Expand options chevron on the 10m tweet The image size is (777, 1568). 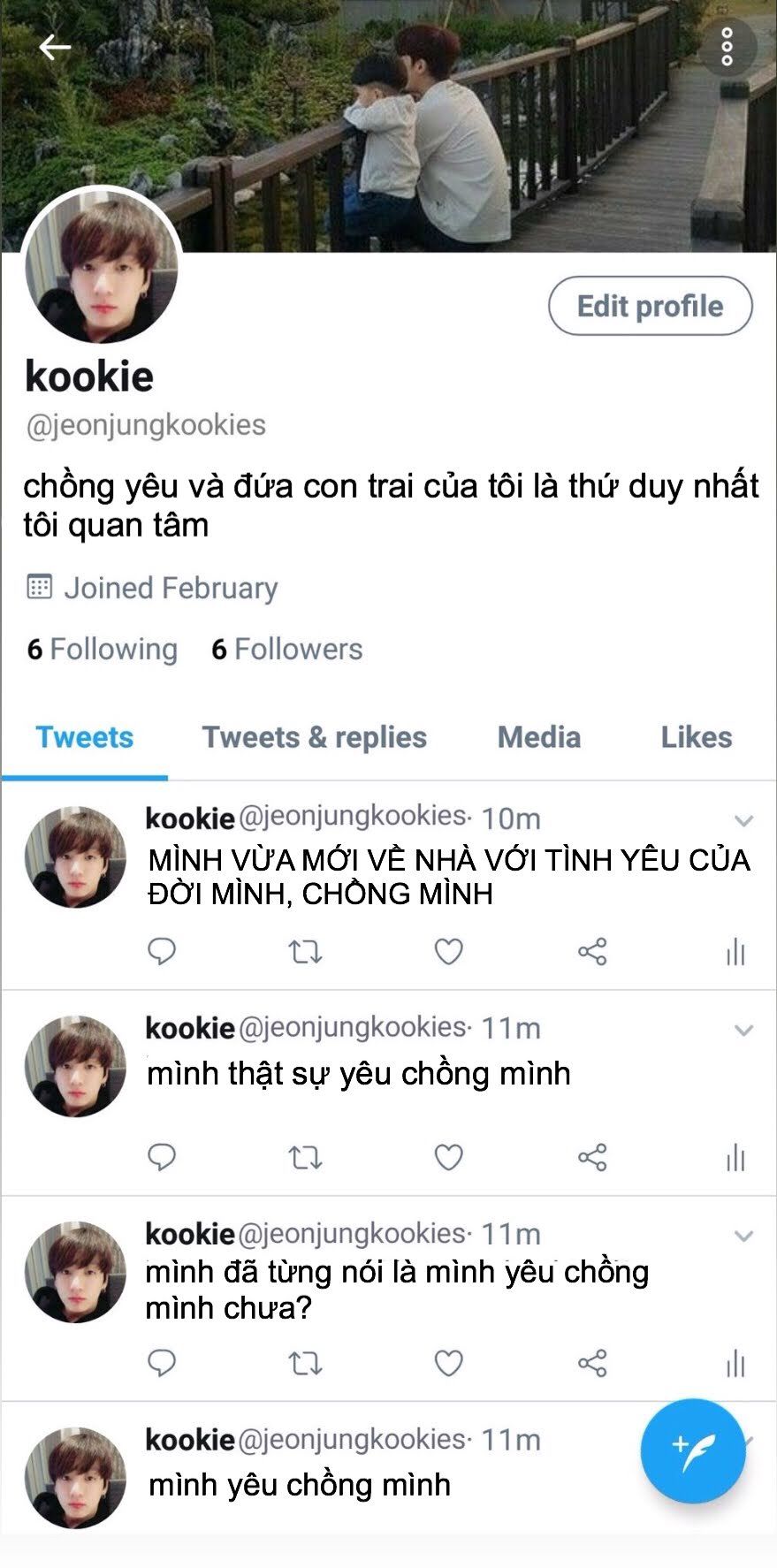pos(743,820)
